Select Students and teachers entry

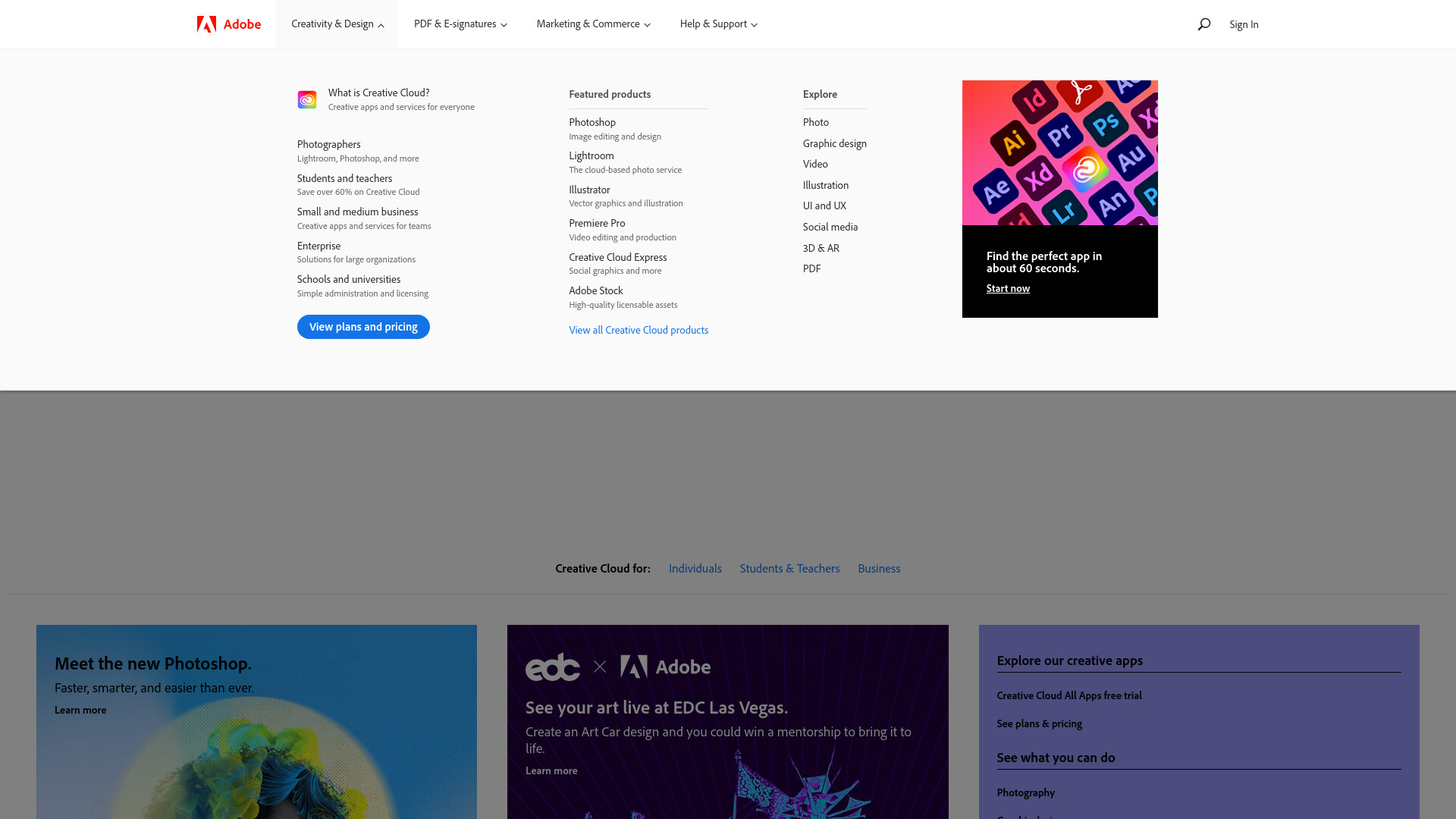(358, 185)
